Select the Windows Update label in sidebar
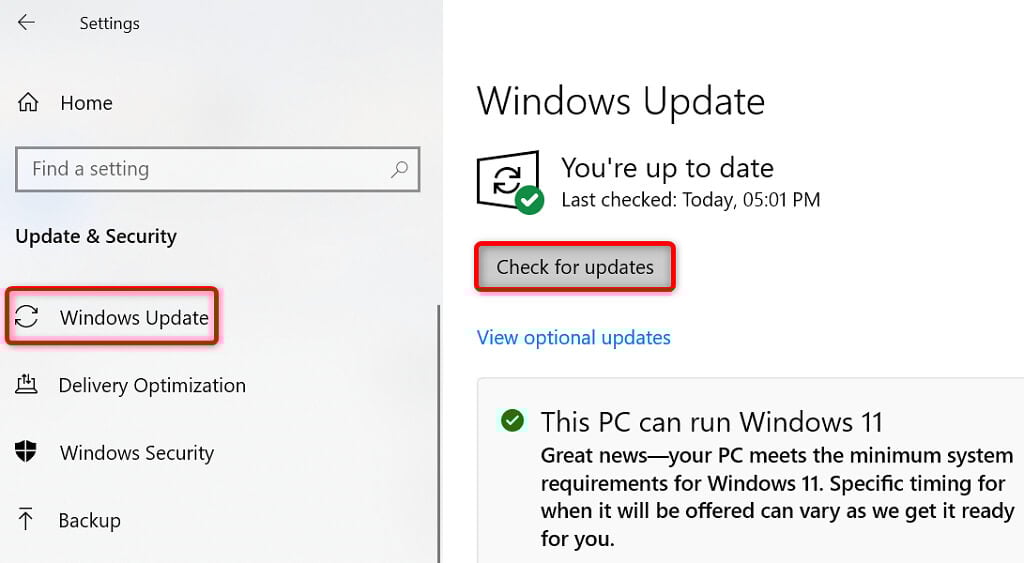Screen dimensions: 1024x563 click(134, 318)
